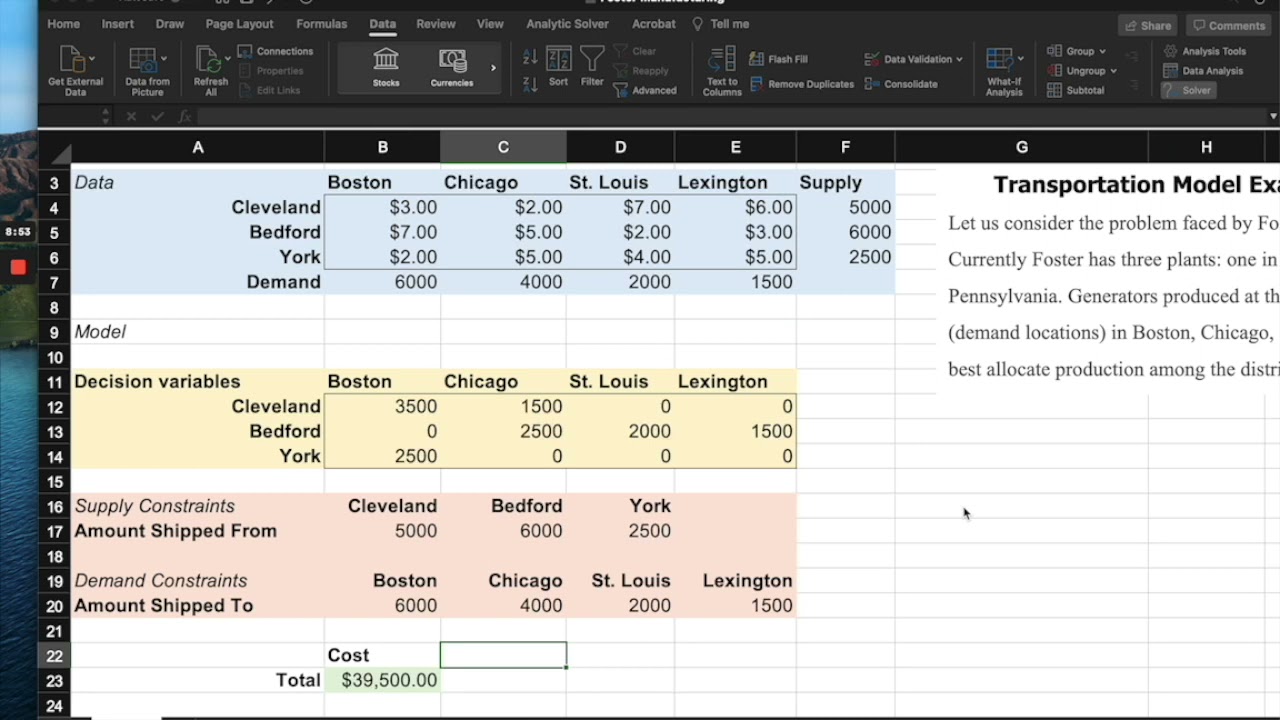Click the Share button
Viewport: 1280px width, 720px height.
(x=1147, y=26)
